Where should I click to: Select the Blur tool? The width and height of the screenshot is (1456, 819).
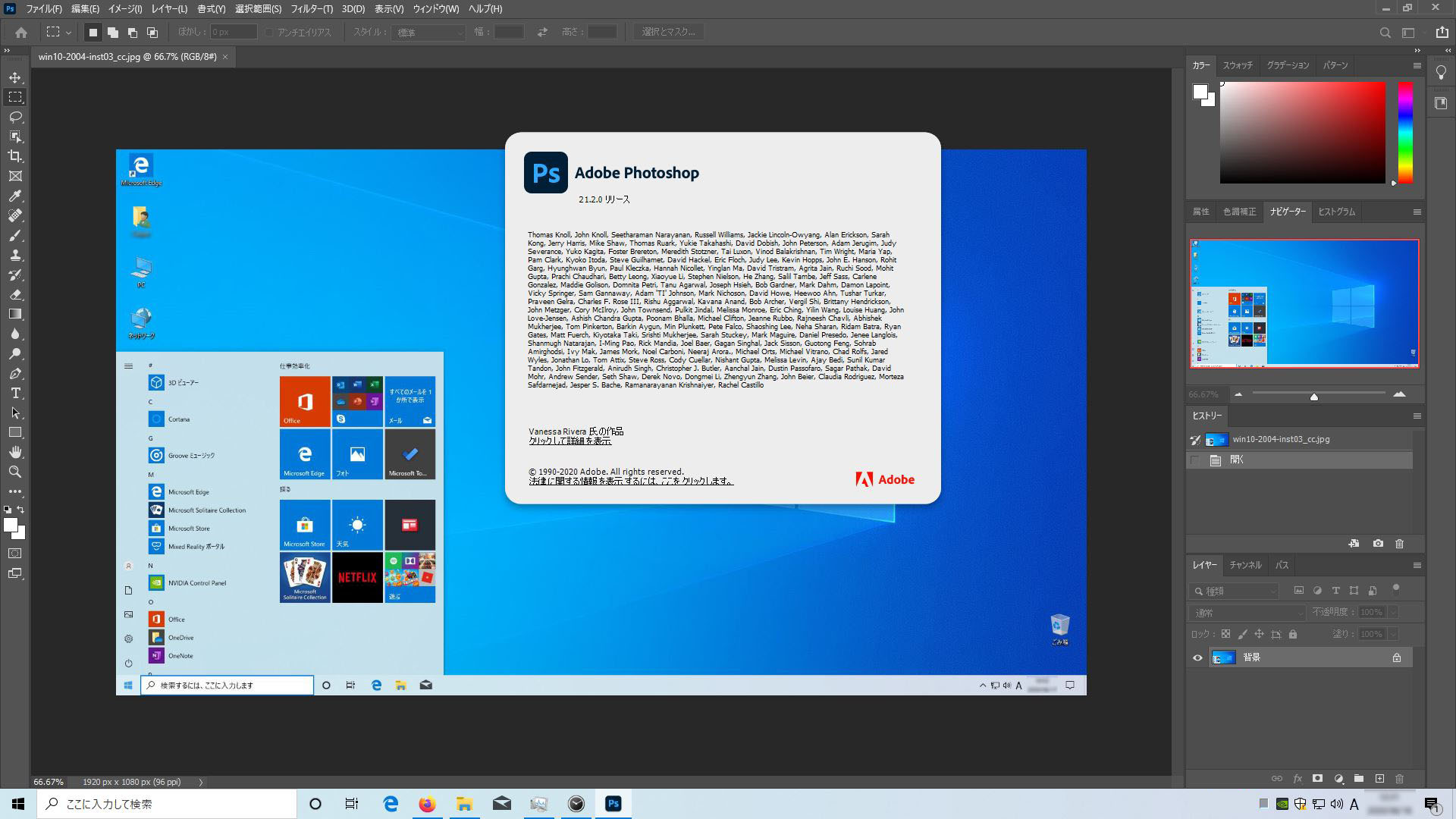15,334
